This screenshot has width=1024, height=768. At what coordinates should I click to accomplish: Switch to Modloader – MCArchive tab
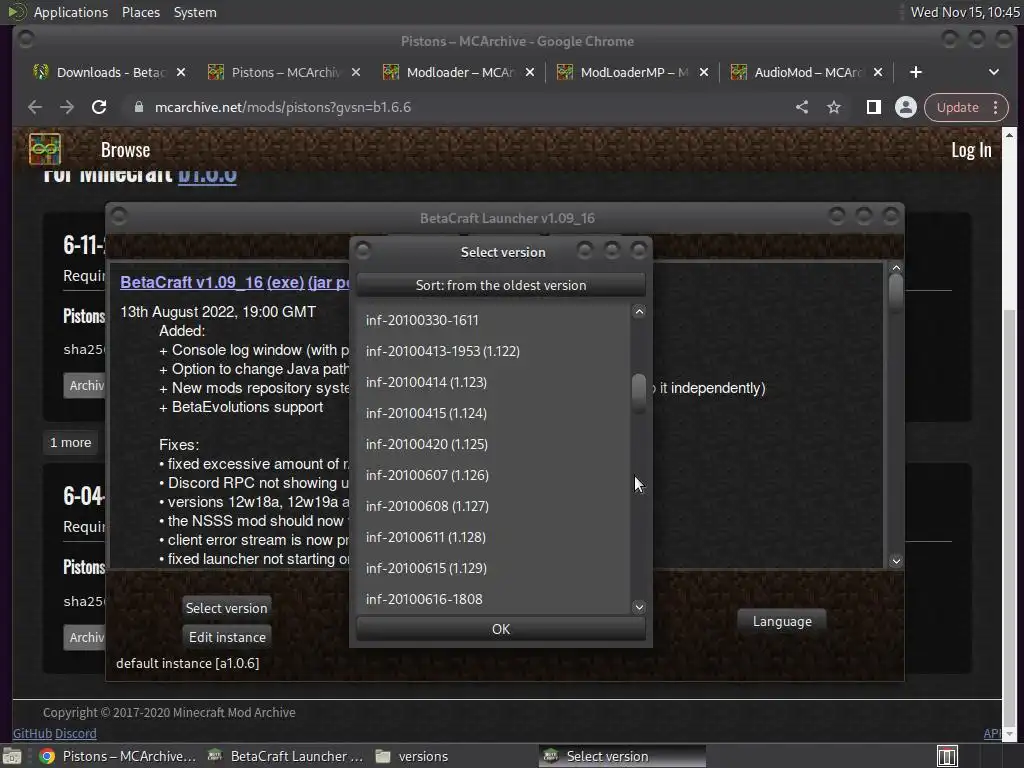(x=460, y=72)
